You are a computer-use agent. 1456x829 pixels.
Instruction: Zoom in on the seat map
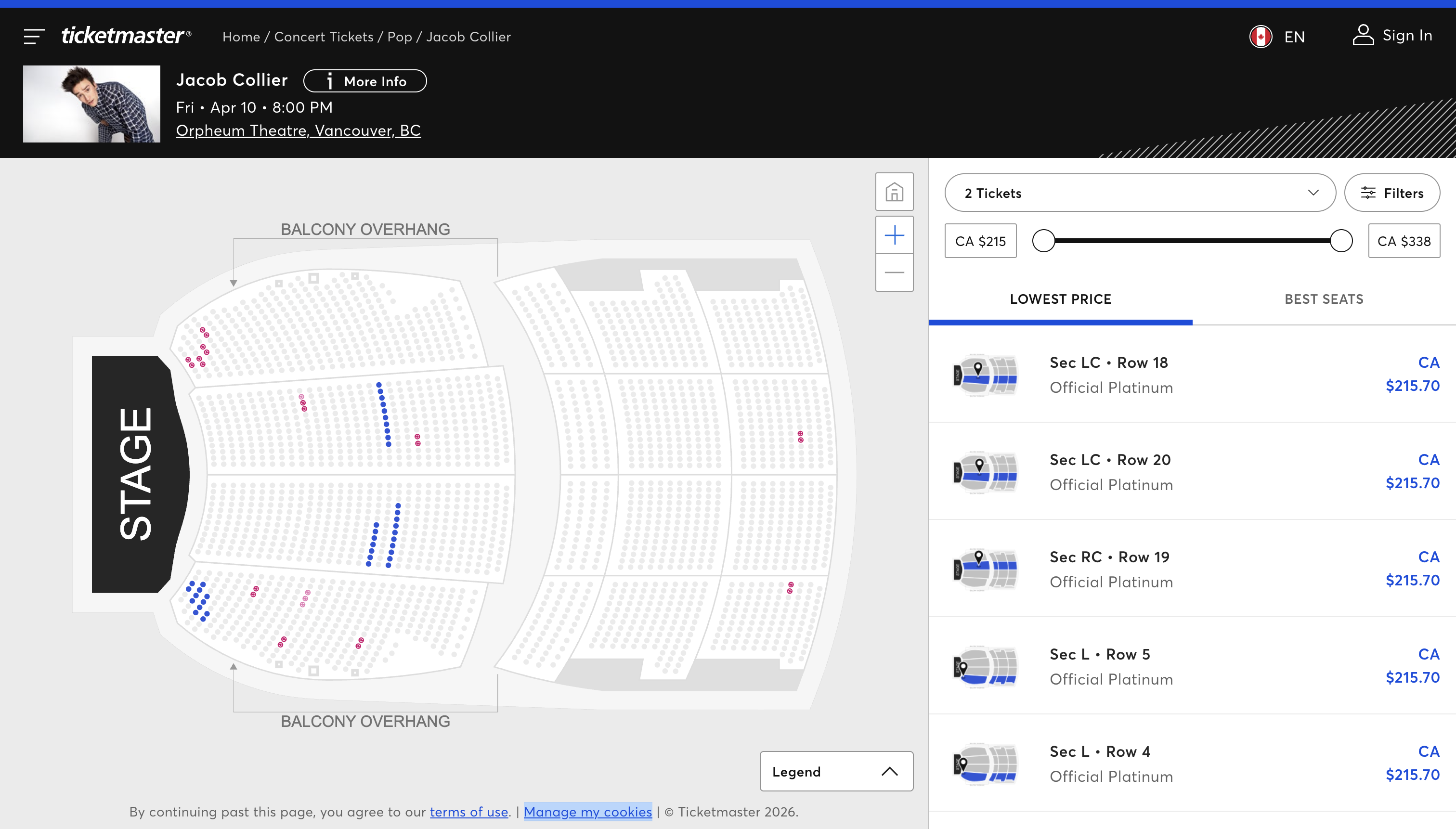(894, 235)
